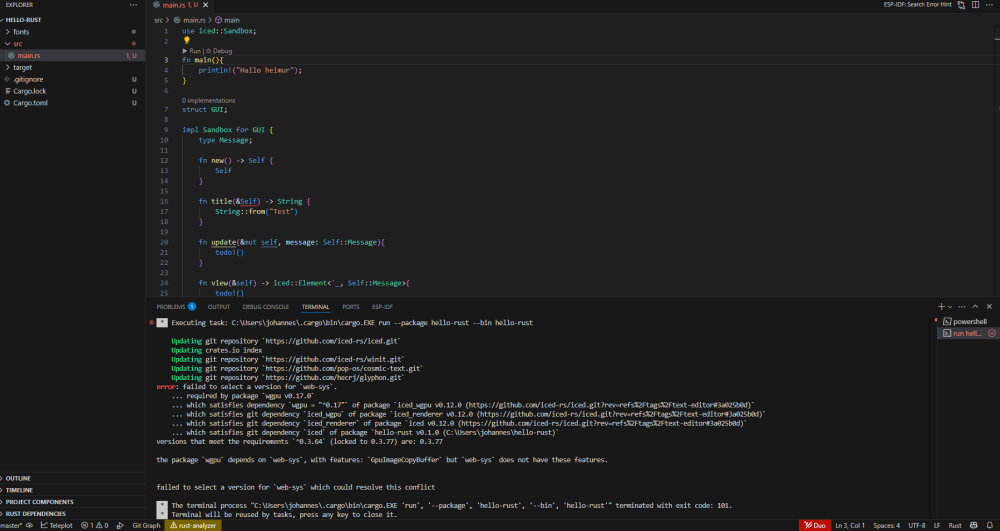Viewport: 1000px width, 531px height.
Task: Open source control changes icon in editor toolbar
Action: tap(960, 4)
